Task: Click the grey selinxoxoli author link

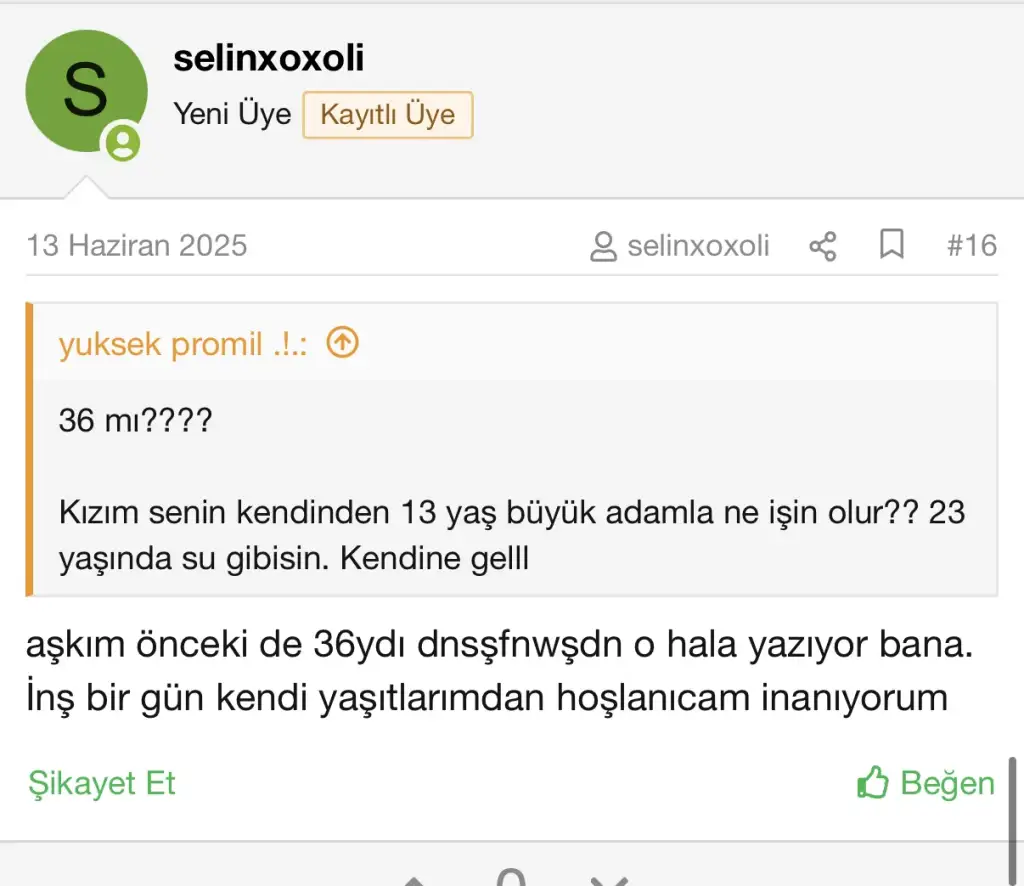Action: tap(698, 245)
